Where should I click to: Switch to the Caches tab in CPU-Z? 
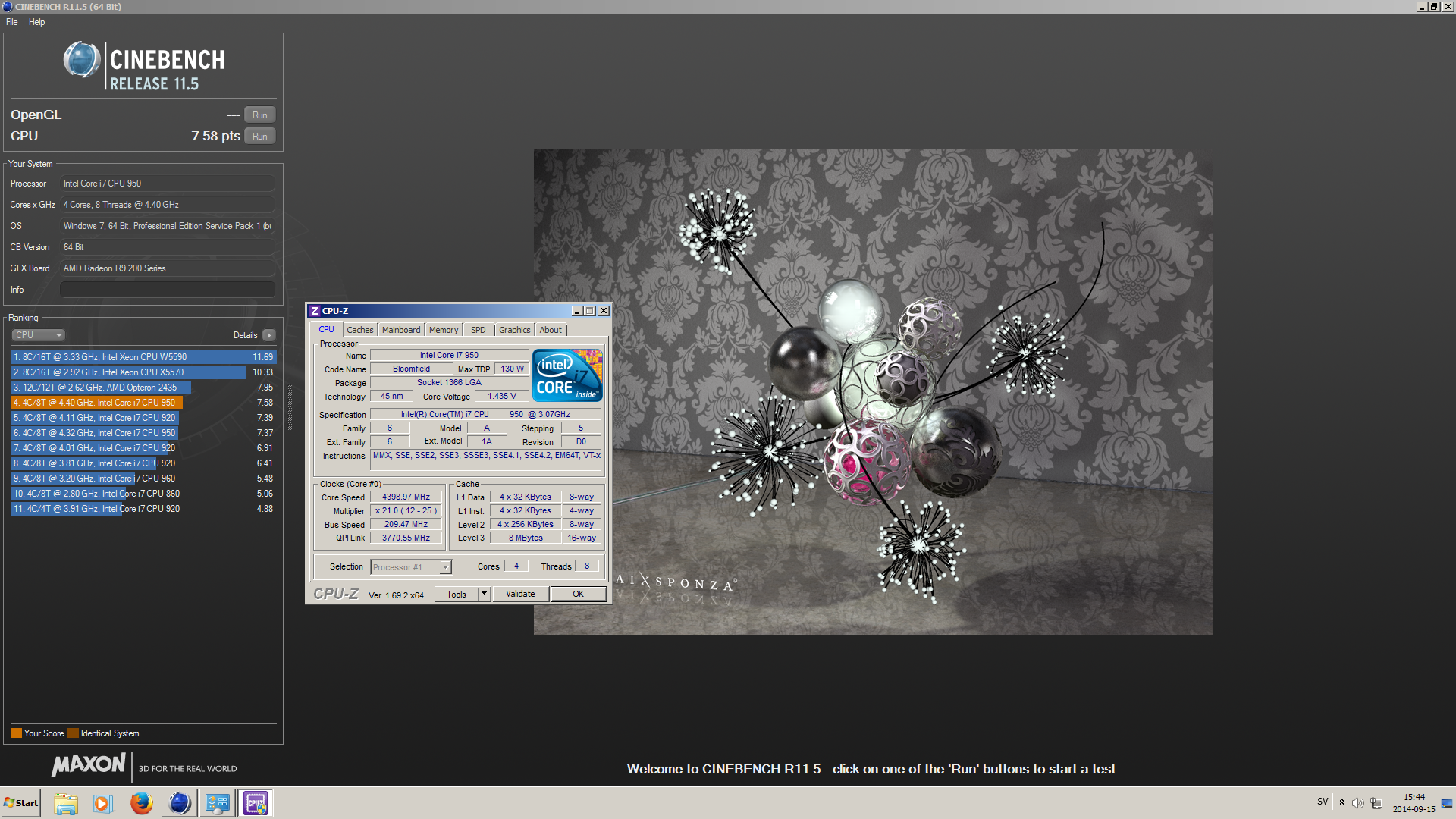point(360,330)
